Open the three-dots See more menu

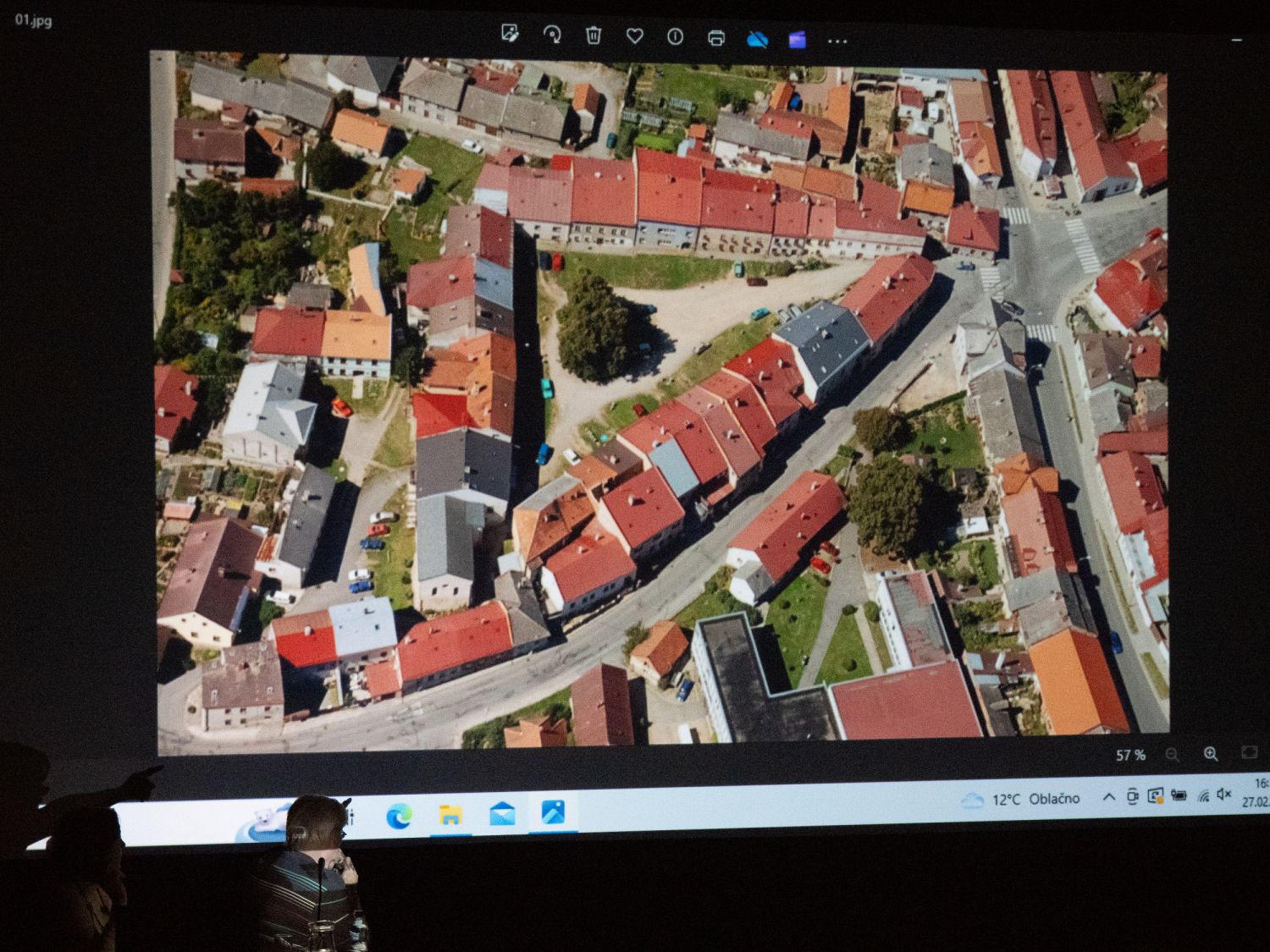click(837, 41)
